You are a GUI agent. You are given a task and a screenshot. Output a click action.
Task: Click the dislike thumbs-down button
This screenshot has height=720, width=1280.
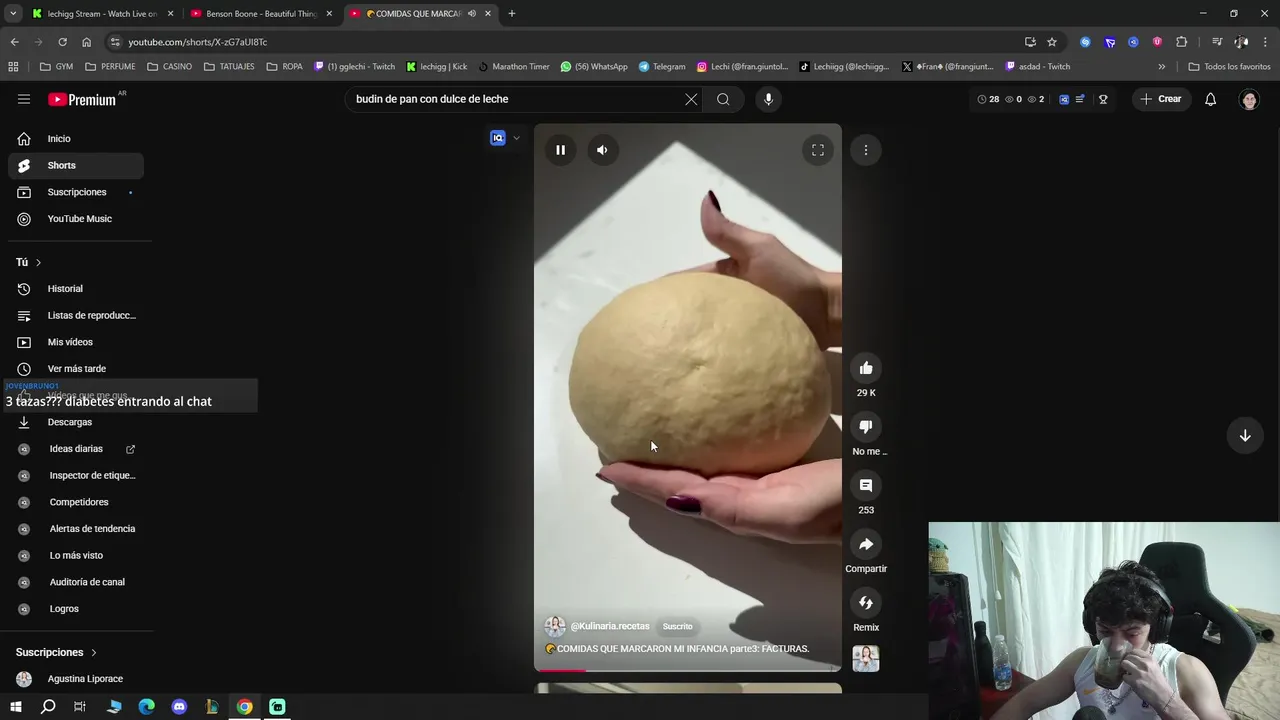click(866, 427)
